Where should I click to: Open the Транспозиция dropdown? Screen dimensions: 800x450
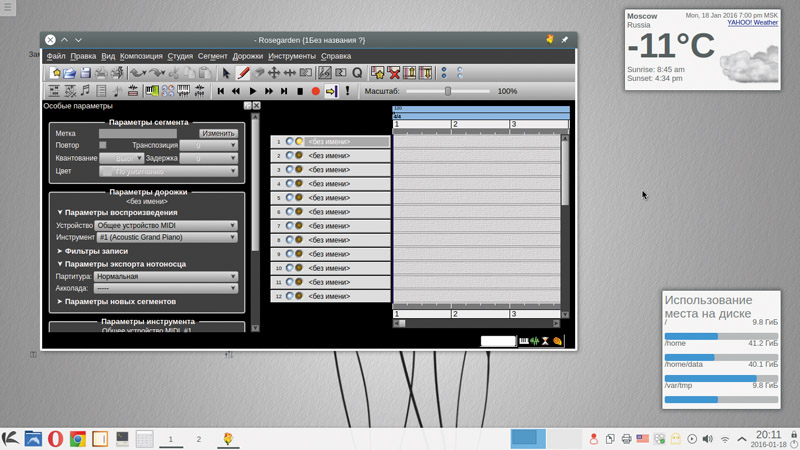(209, 145)
